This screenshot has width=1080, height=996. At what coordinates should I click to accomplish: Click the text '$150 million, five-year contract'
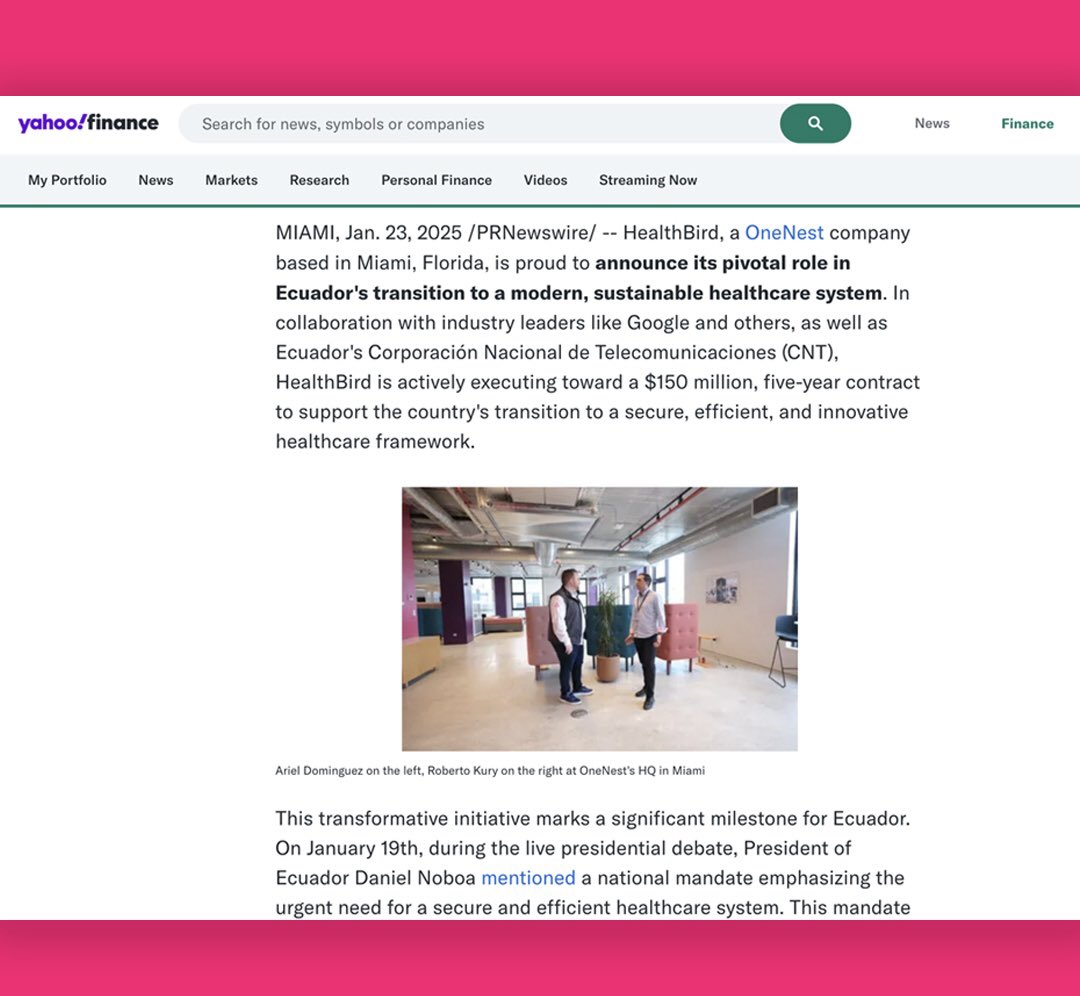(x=782, y=382)
